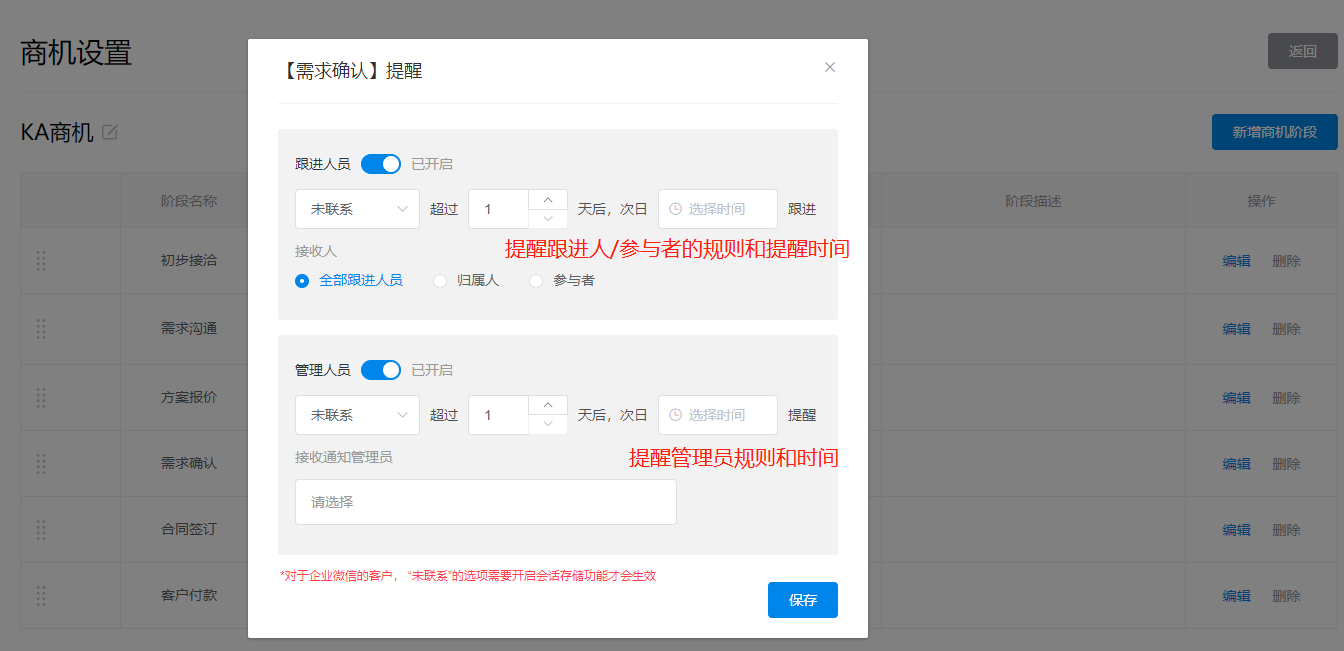This screenshot has height=651, width=1344.
Task: Click drag handle icon for 初步接洽 row
Action: point(41,261)
